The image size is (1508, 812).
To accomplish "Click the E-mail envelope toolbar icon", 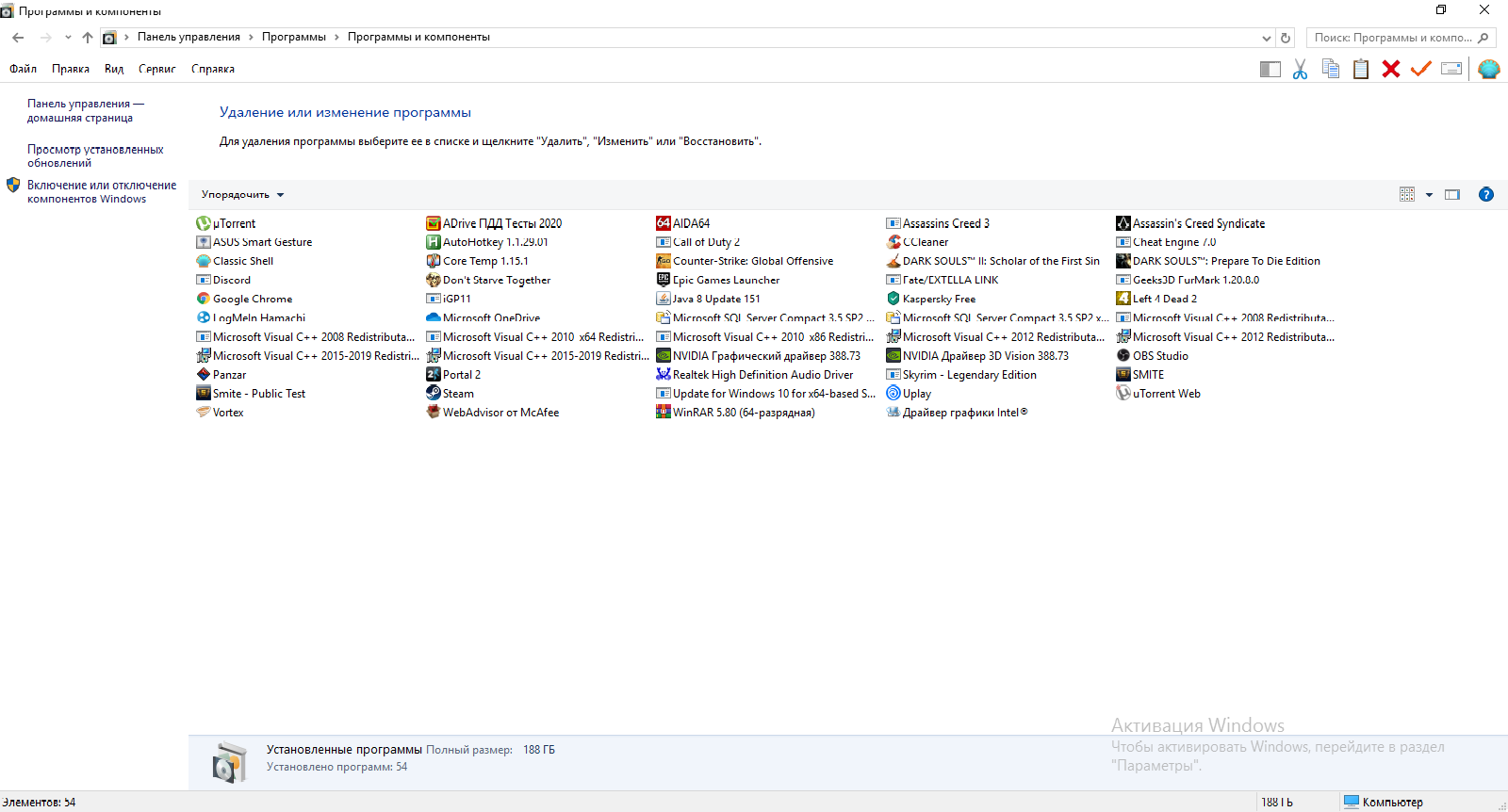I will point(1451,69).
